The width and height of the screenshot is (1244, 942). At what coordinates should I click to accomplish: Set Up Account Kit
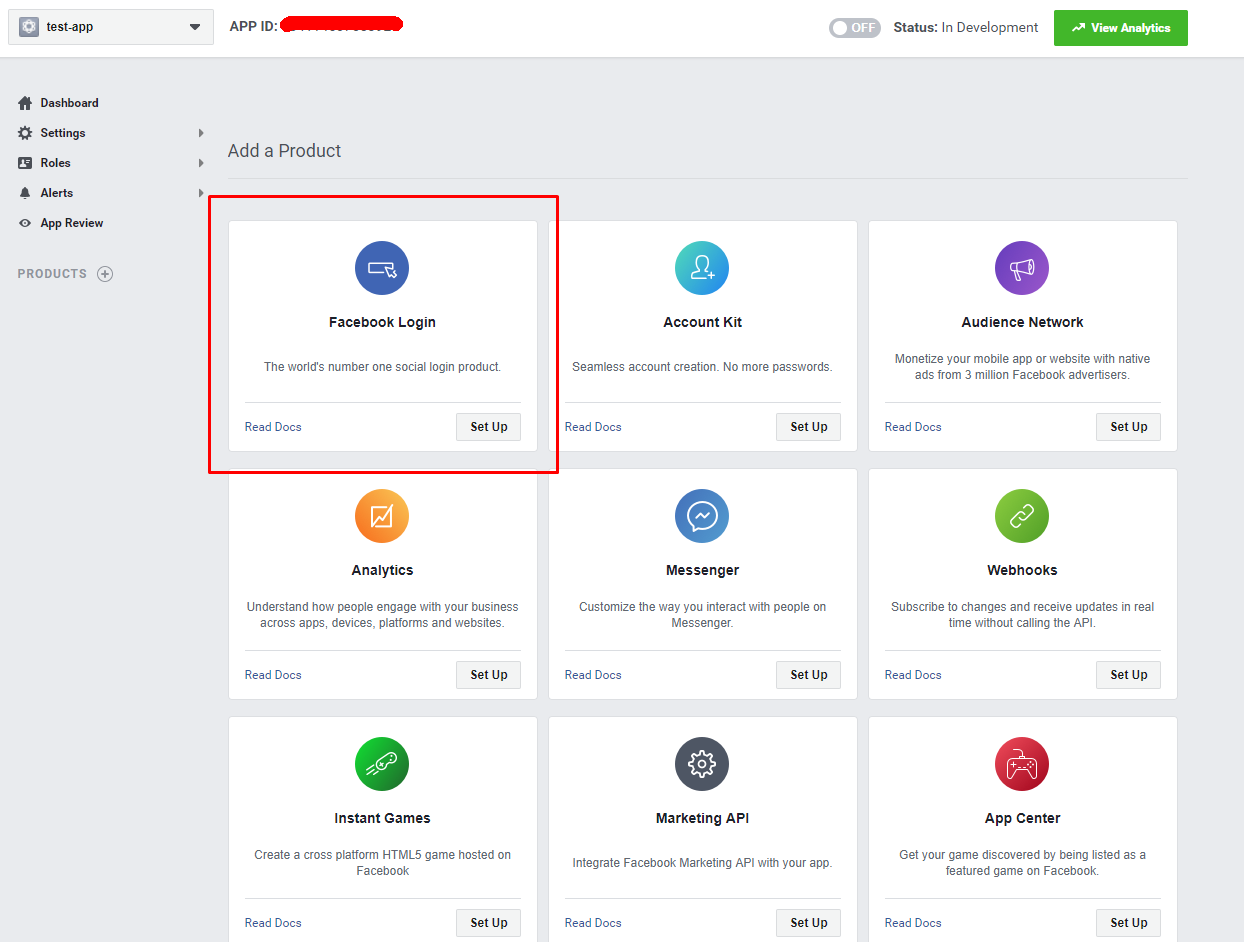pos(809,427)
